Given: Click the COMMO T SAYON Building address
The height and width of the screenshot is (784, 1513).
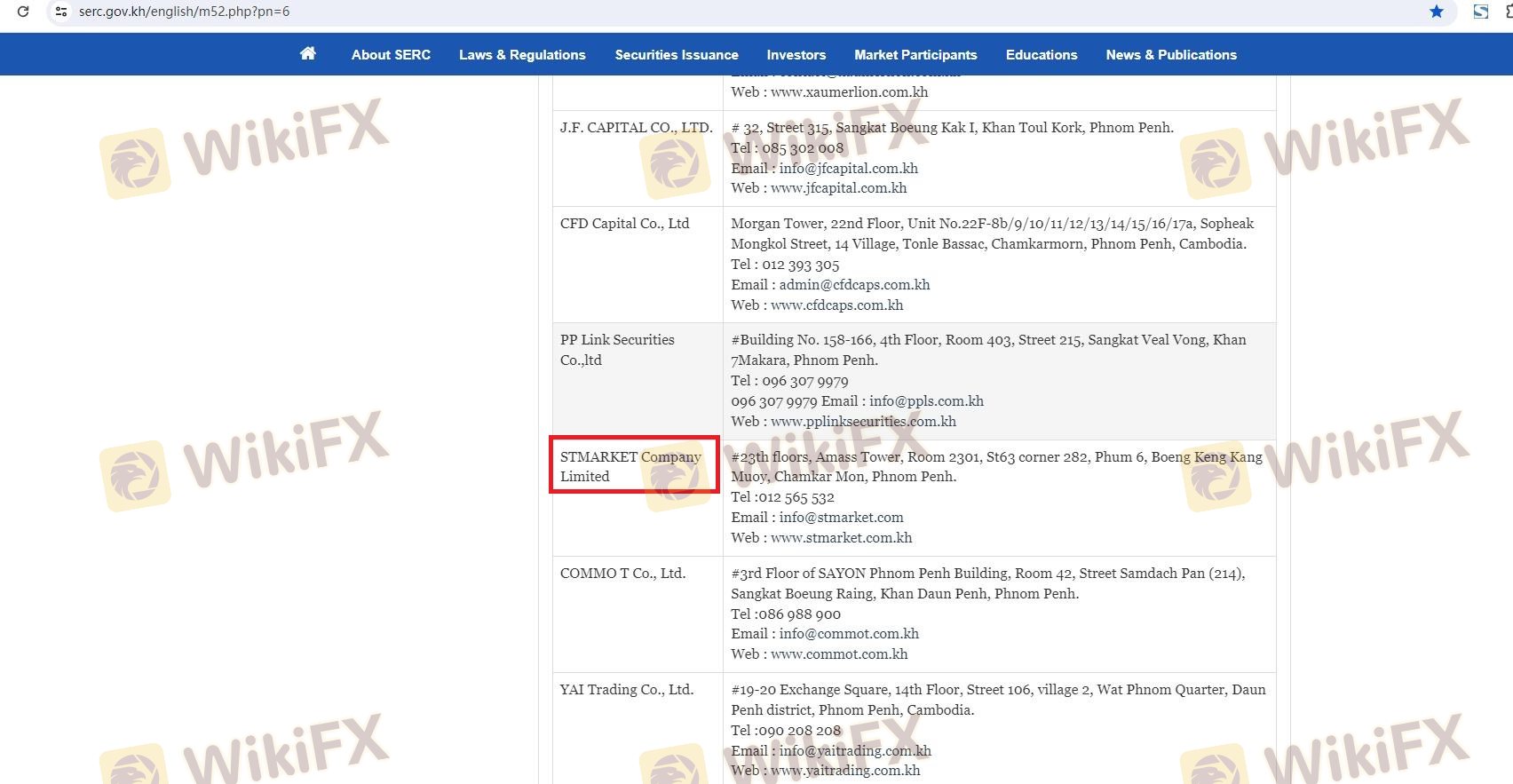Looking at the screenshot, I should 988,583.
